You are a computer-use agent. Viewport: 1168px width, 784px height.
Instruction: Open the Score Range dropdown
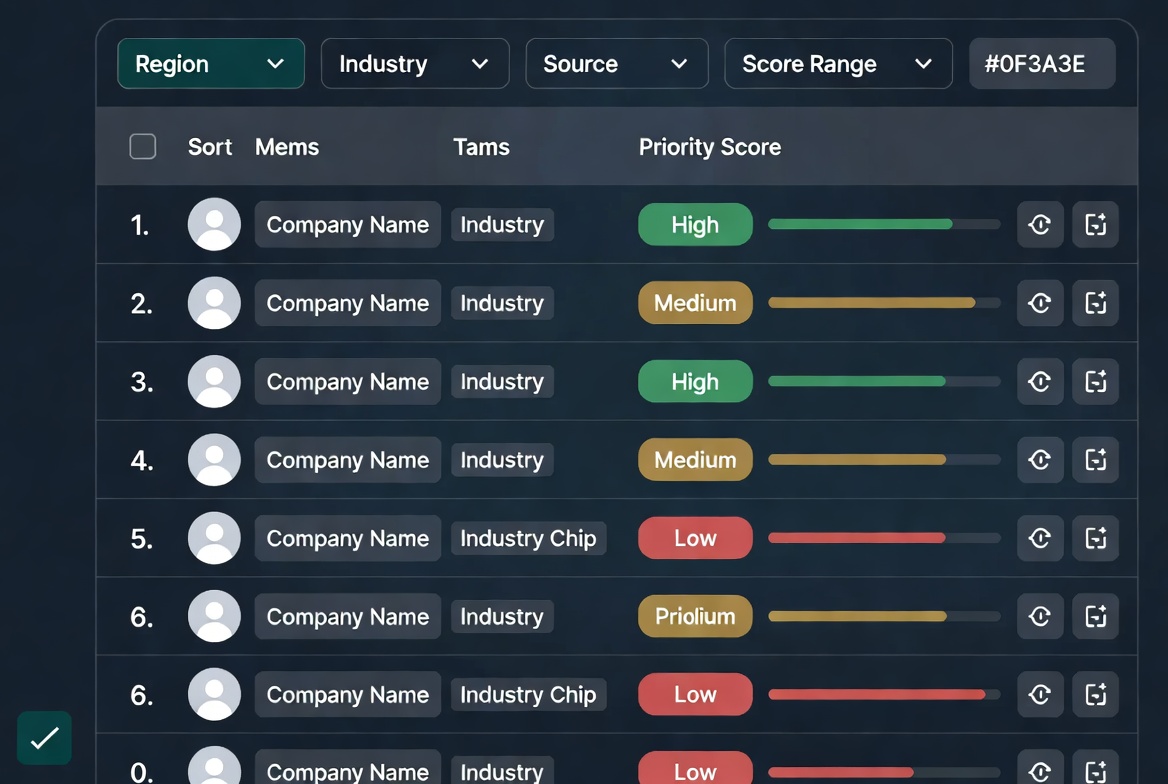pyautogui.click(x=838, y=63)
